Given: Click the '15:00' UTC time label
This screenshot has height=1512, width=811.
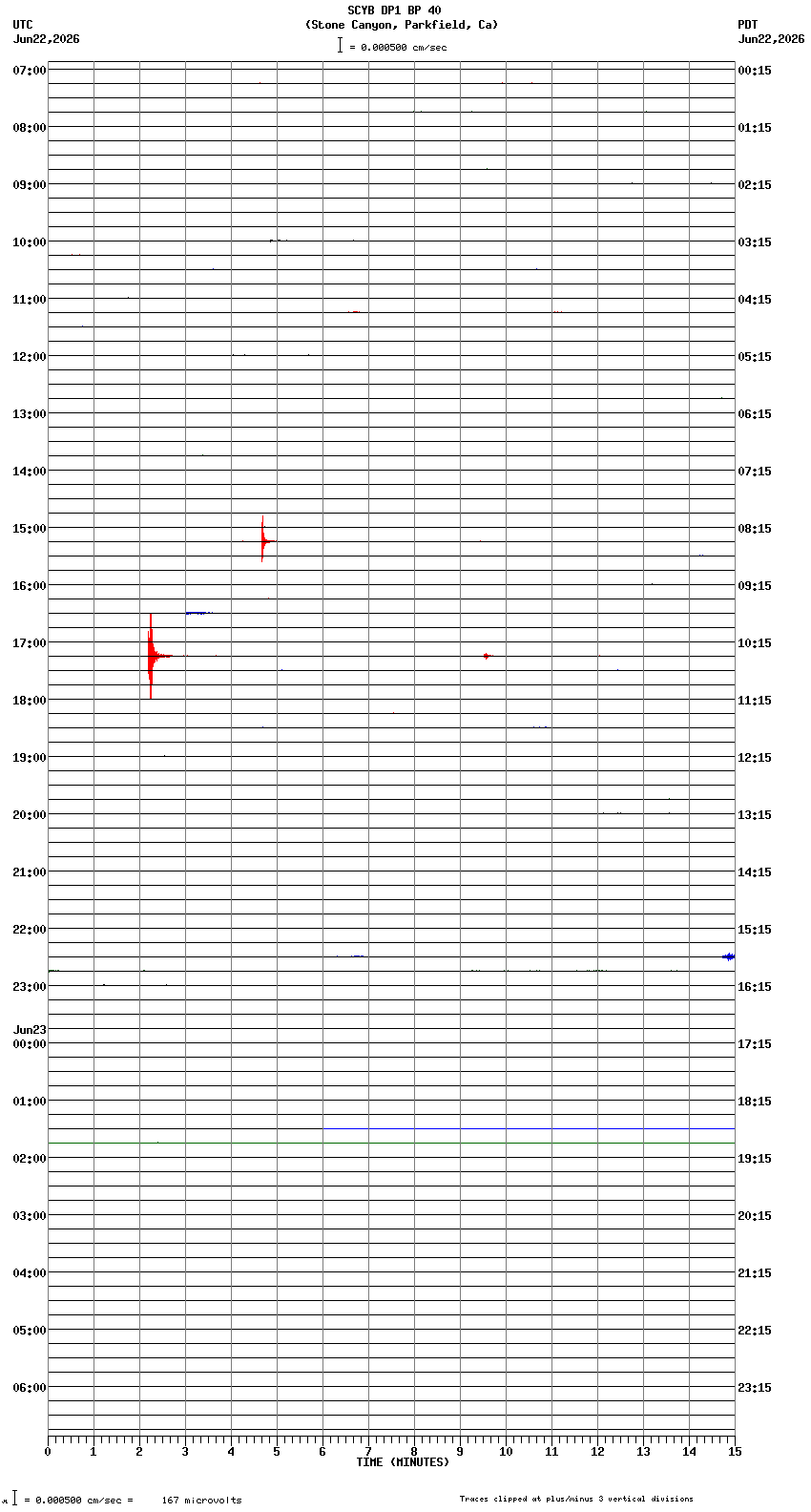Looking at the screenshot, I should (30, 529).
